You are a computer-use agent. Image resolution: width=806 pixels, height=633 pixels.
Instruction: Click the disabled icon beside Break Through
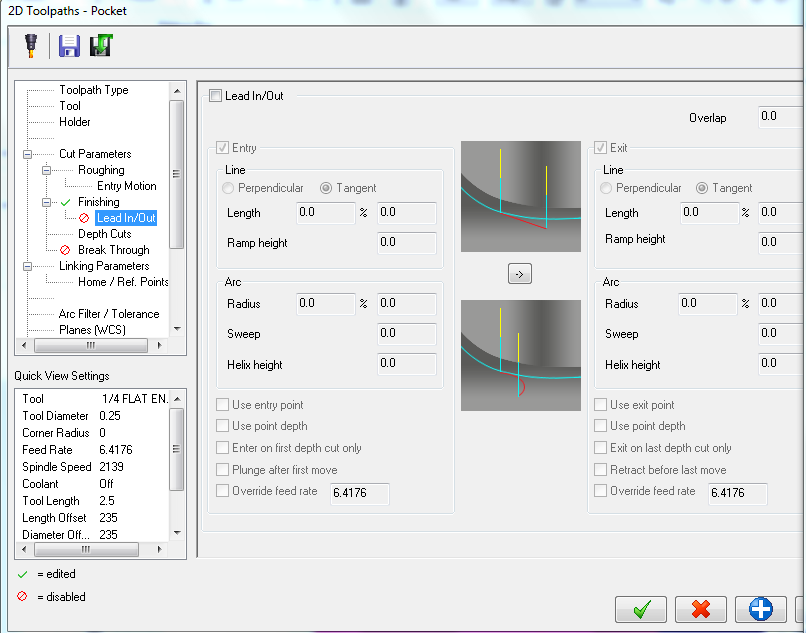pos(65,250)
